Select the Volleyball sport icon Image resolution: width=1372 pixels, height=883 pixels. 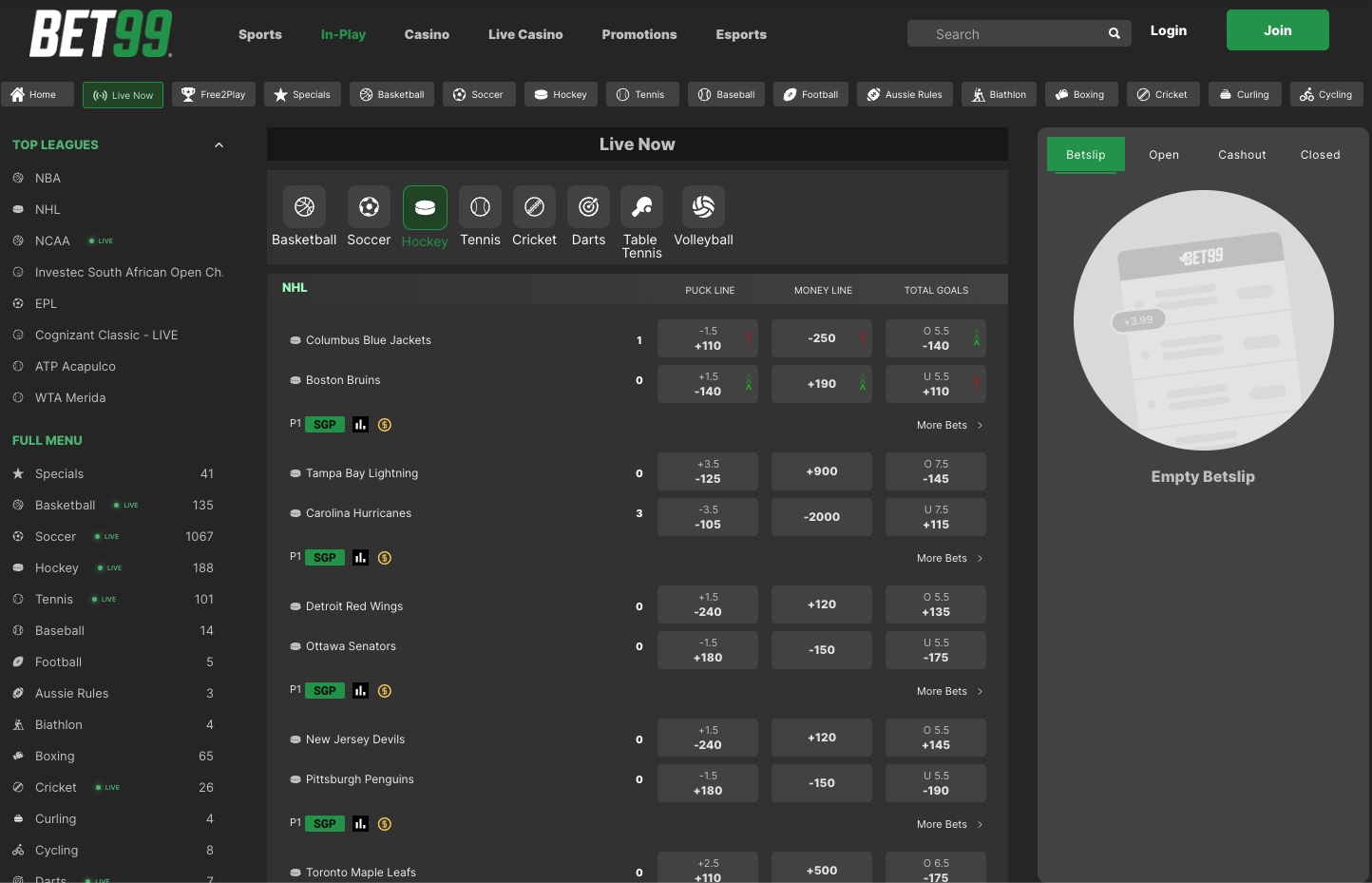point(703,207)
